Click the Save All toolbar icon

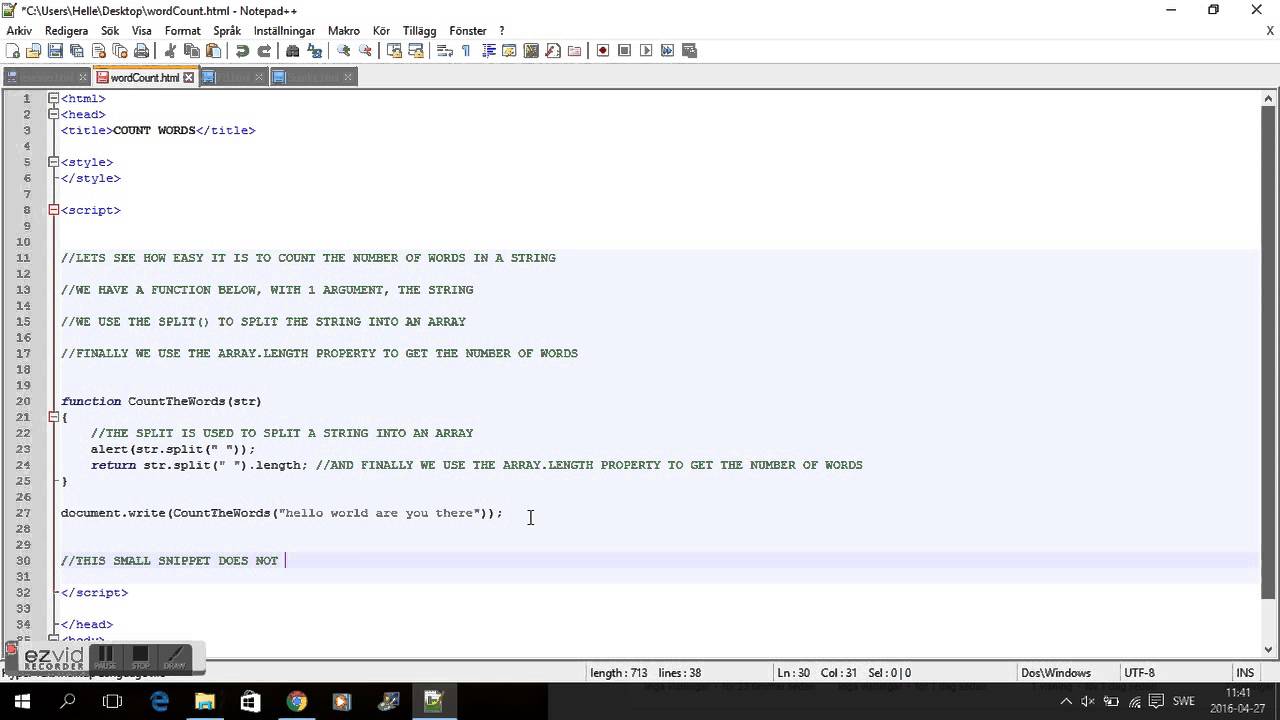pos(77,51)
